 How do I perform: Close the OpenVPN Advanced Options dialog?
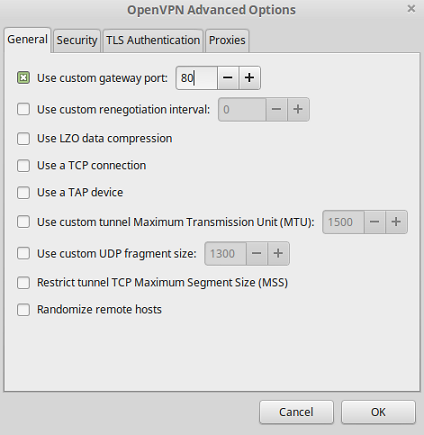411,9
